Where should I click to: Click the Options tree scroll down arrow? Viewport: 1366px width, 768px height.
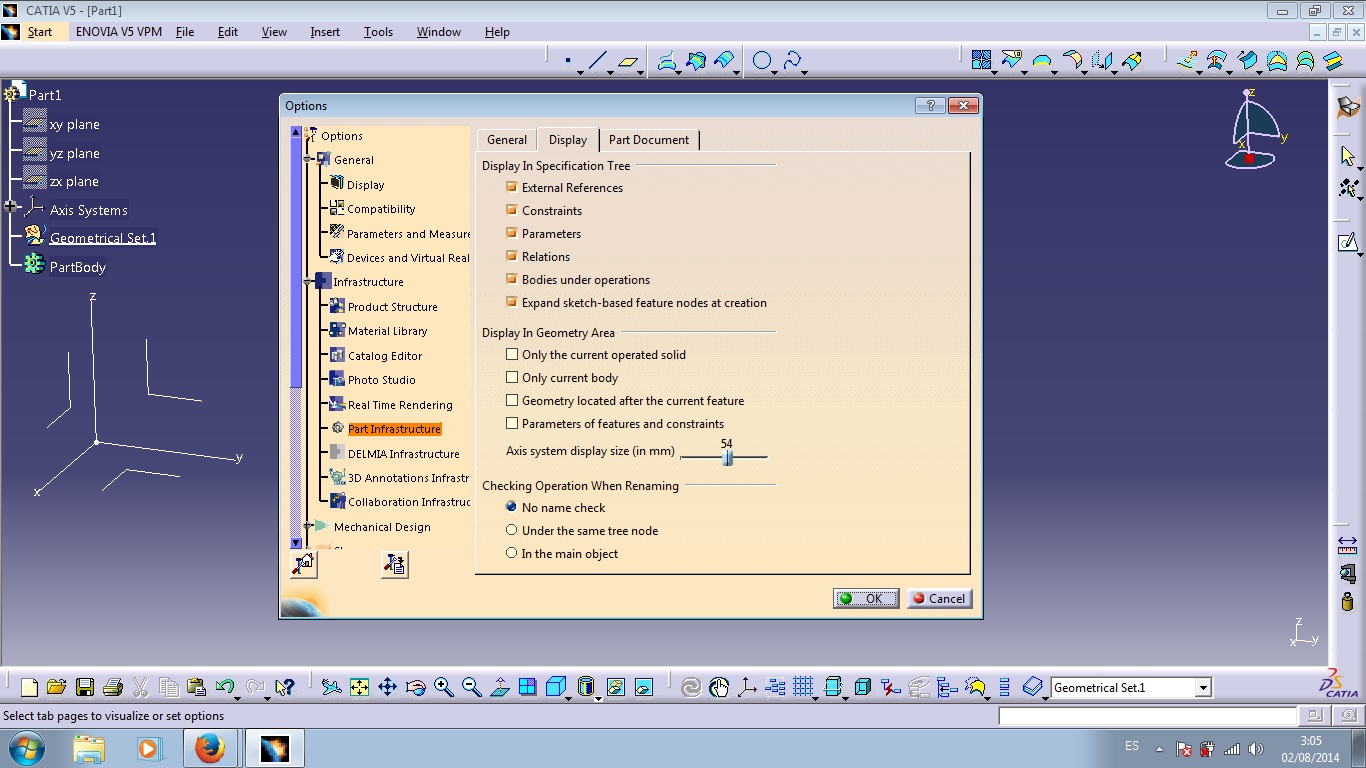(296, 543)
